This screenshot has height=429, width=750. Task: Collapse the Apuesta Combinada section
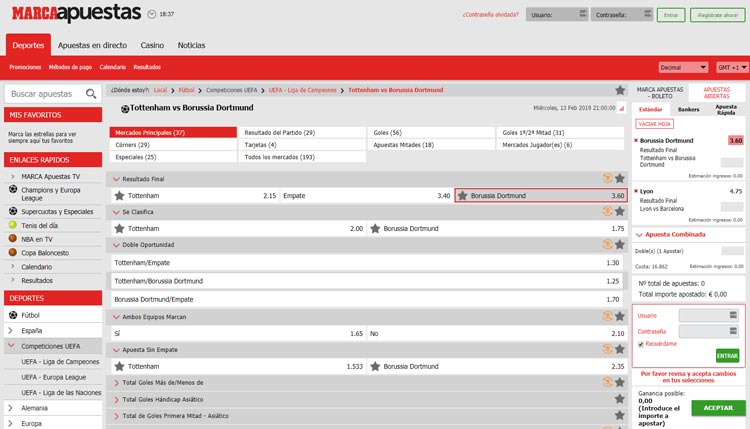tap(639, 235)
